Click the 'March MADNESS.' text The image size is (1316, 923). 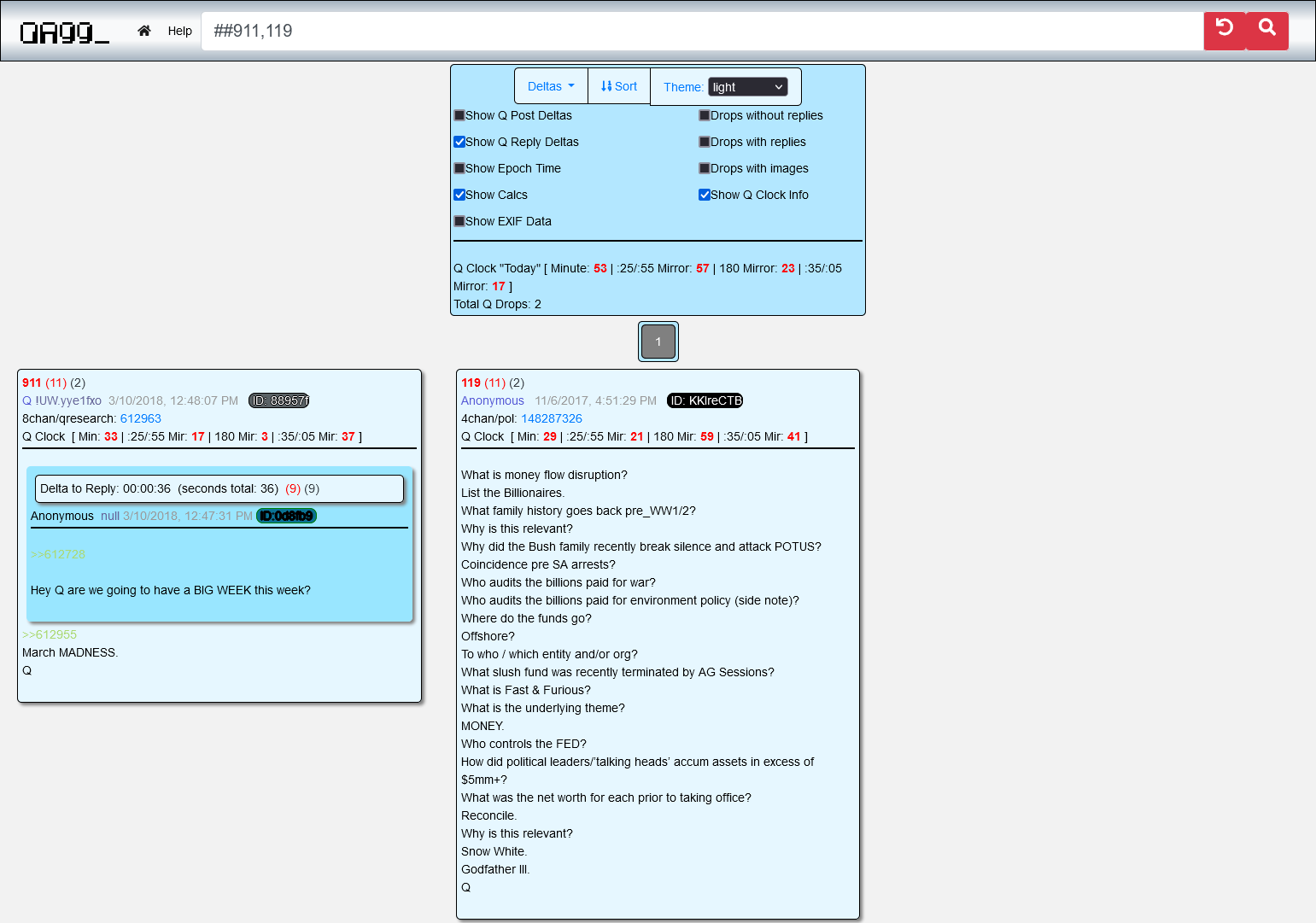(70, 652)
